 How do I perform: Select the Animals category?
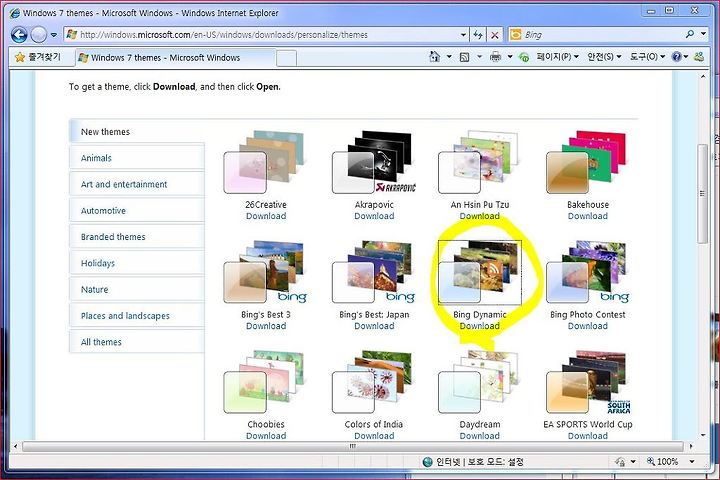pos(137,158)
